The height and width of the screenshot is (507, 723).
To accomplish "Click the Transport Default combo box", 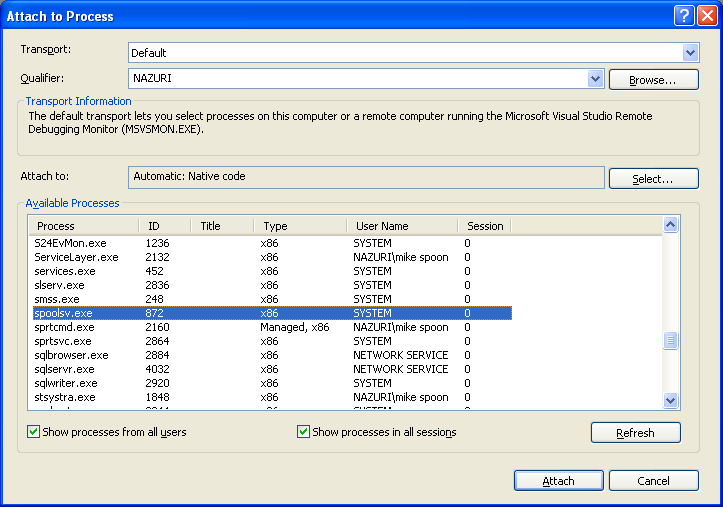I will [414, 53].
